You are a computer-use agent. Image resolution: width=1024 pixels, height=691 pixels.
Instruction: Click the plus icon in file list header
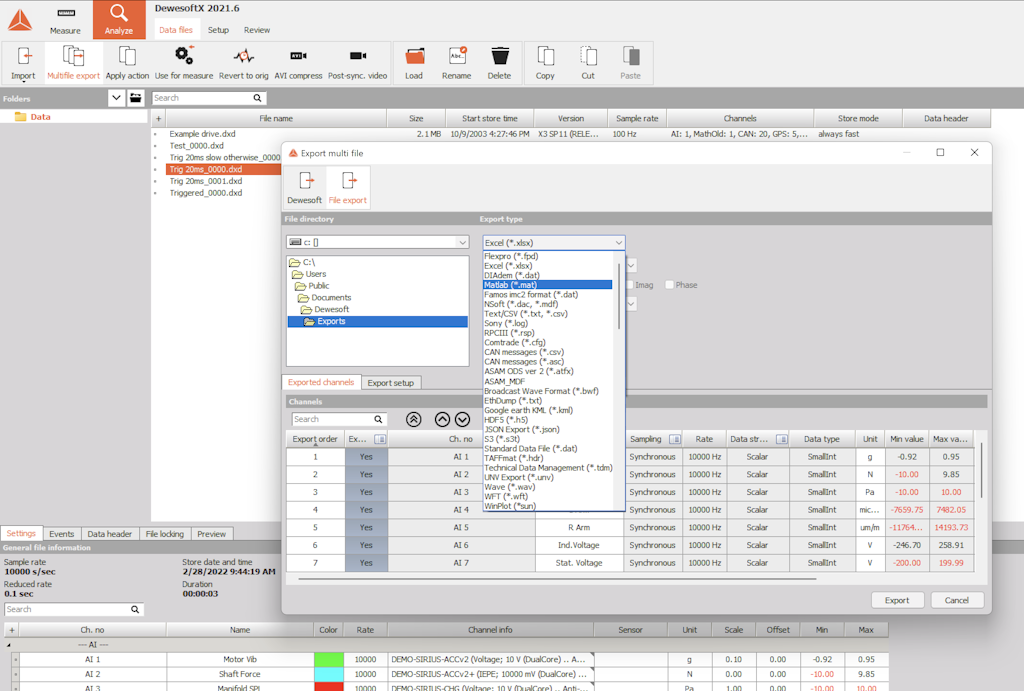click(x=158, y=118)
